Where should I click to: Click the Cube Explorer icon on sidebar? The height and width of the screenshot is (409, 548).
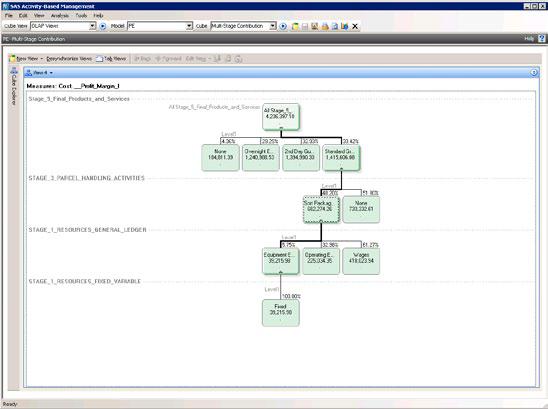(14, 71)
